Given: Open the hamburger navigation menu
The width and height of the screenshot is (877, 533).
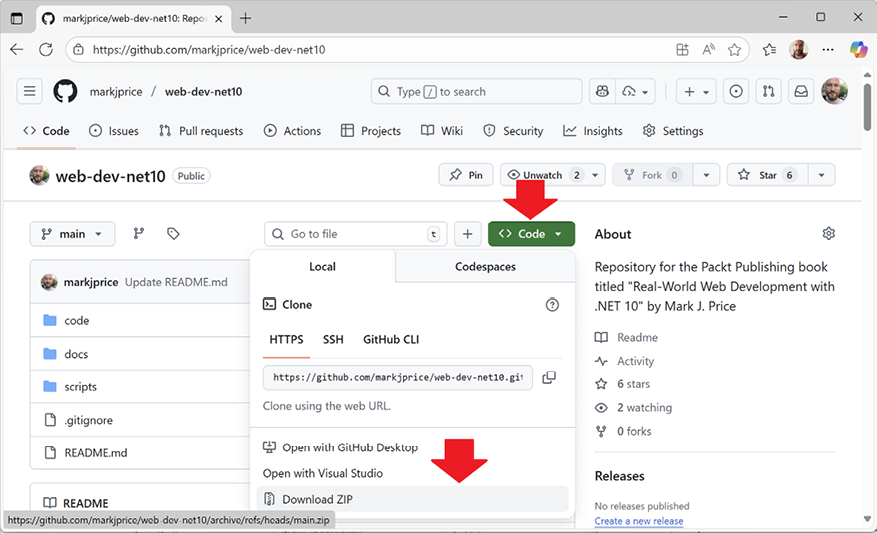Looking at the screenshot, I should pyautogui.click(x=30, y=91).
